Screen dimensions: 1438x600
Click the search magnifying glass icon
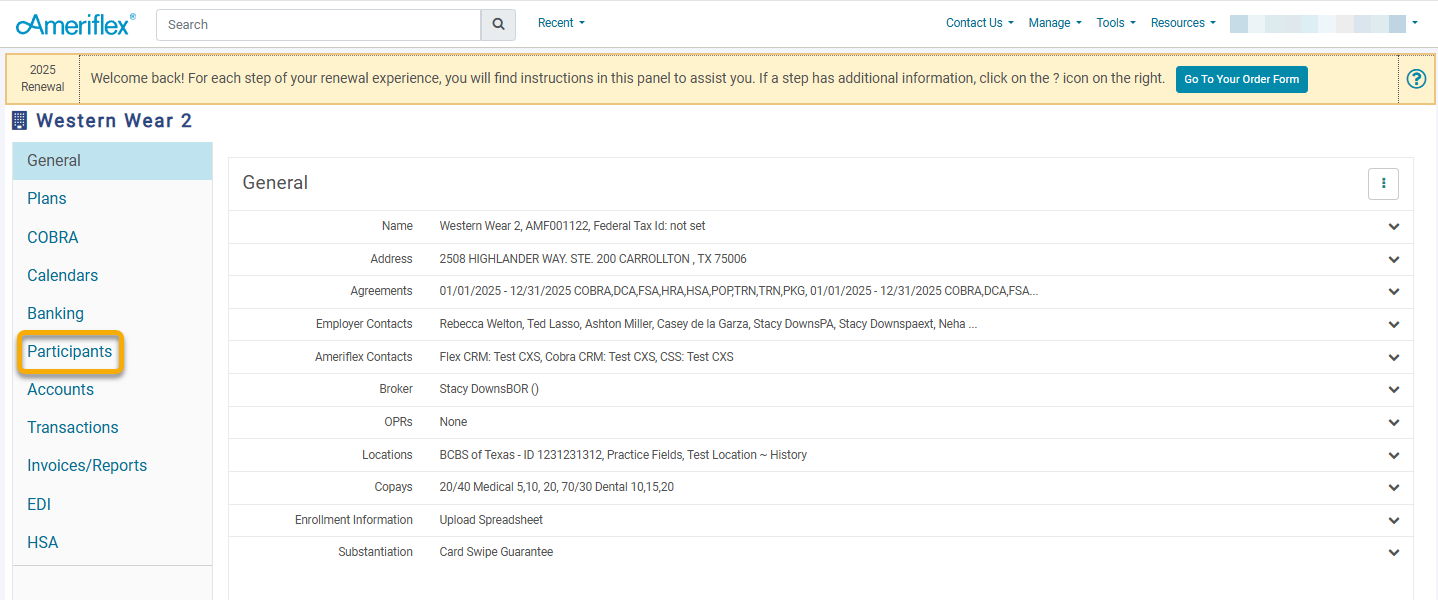498,25
